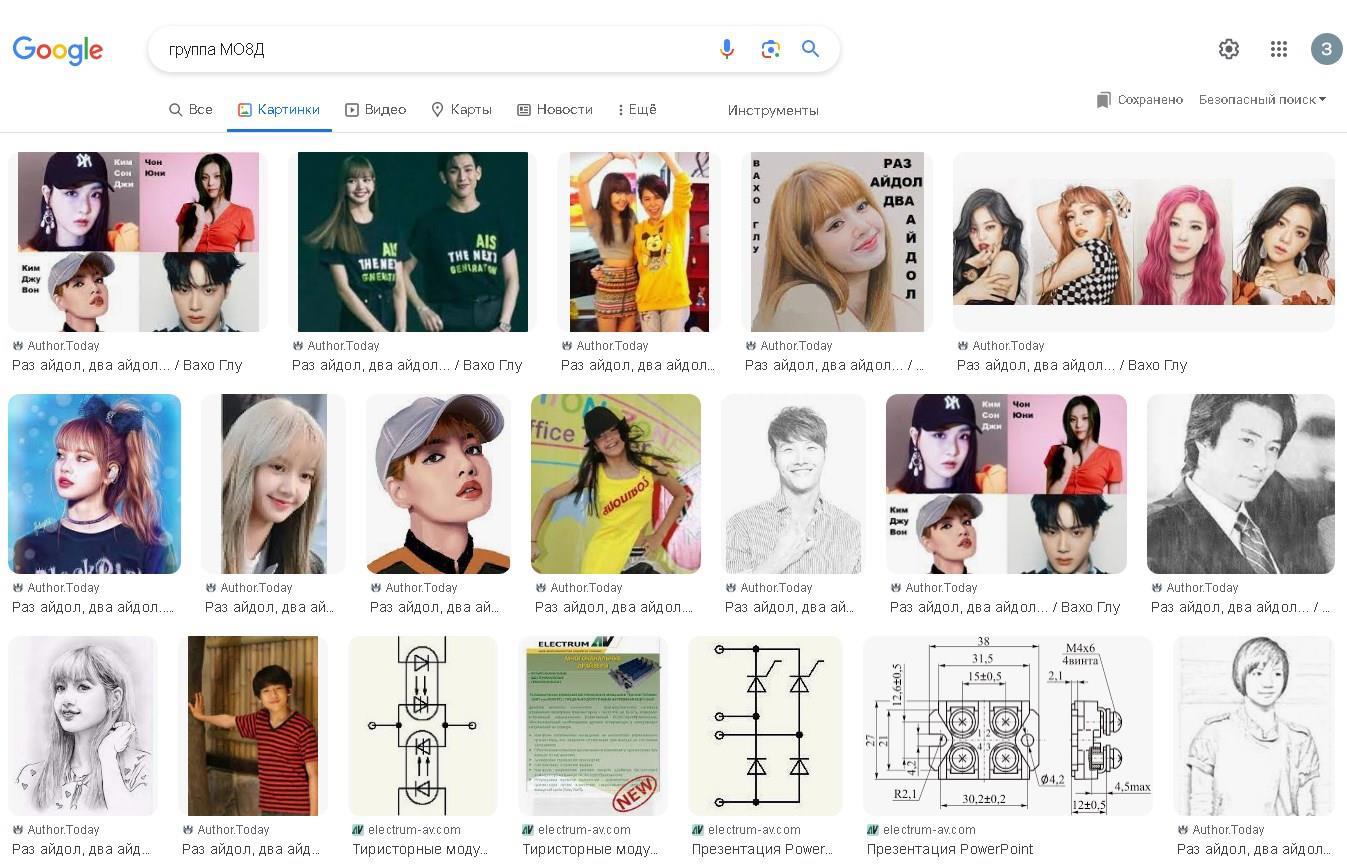
Task: Switch to the Новости tab
Action: point(555,110)
